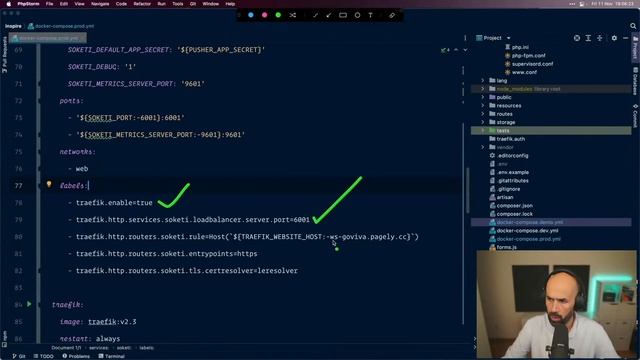This screenshot has height=360, width=640.
Task: Toggle the Database side tool window
Action: pos(635,81)
